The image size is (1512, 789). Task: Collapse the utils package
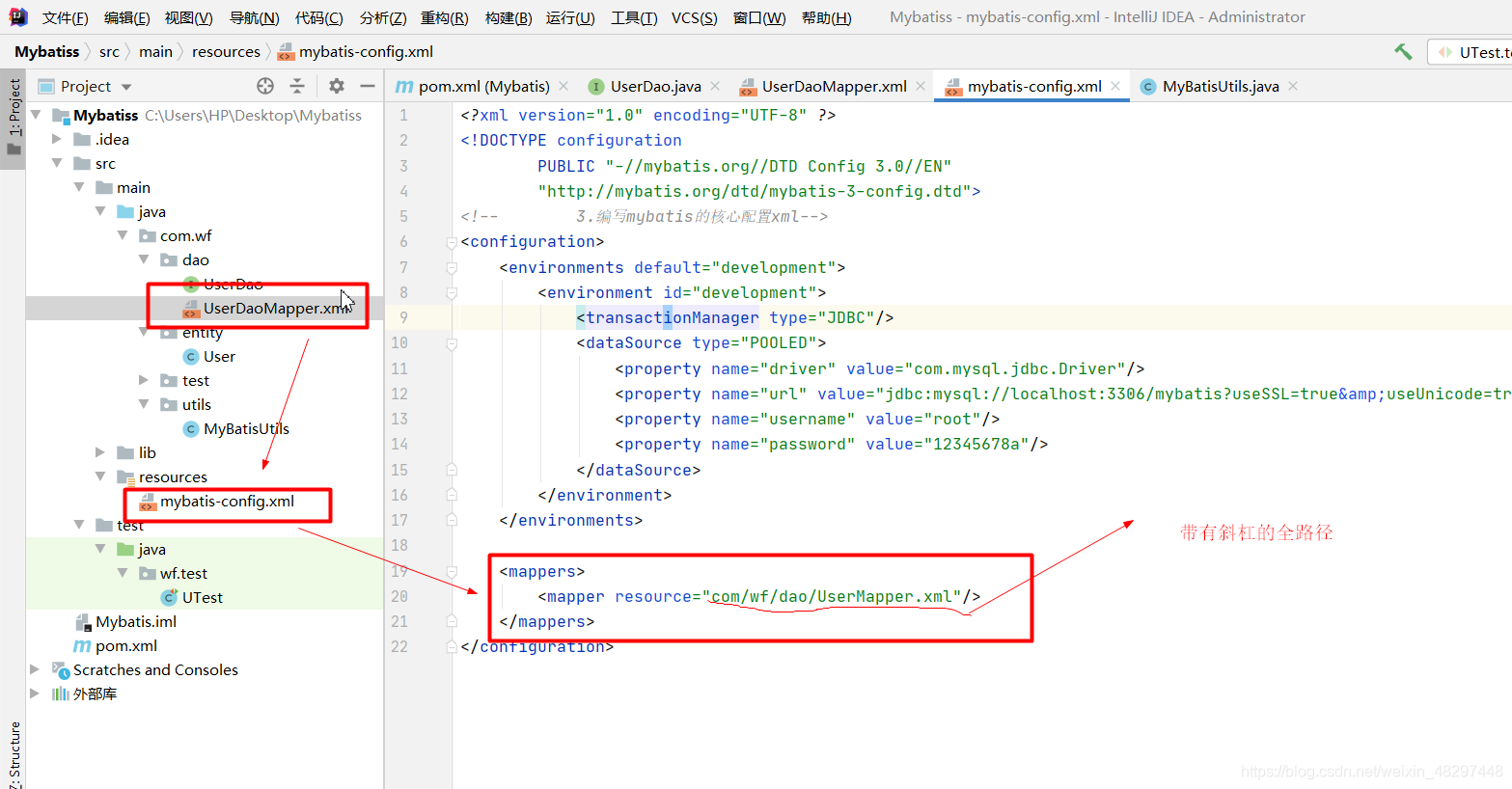(144, 404)
